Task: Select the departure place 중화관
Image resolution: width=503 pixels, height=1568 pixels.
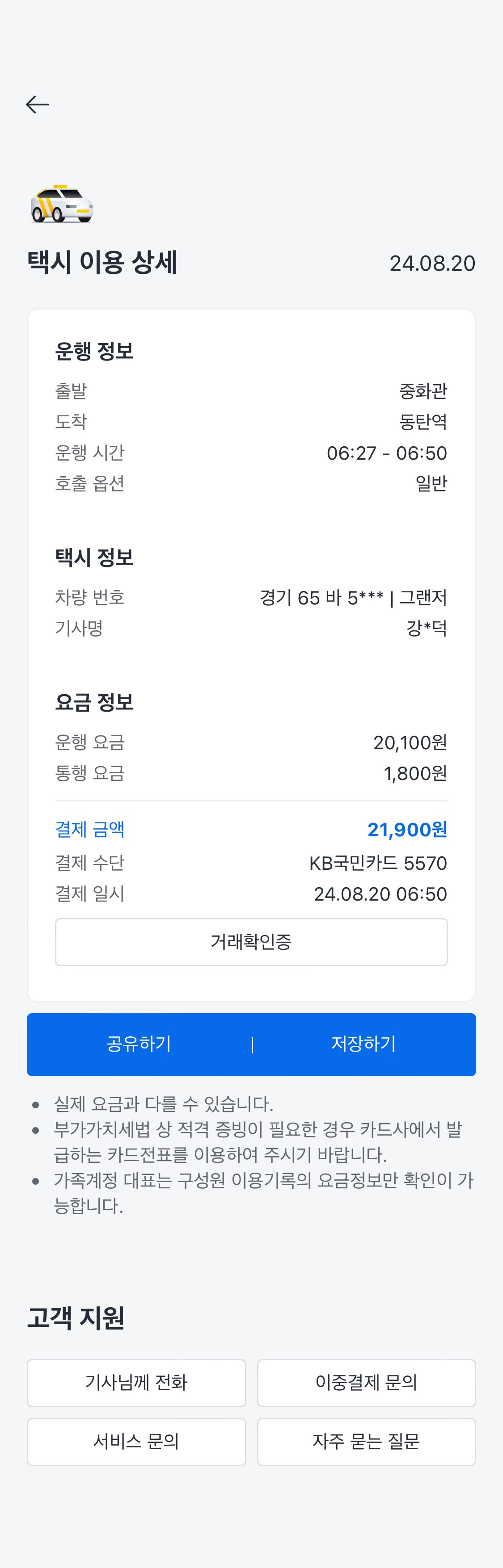Action: coord(423,391)
